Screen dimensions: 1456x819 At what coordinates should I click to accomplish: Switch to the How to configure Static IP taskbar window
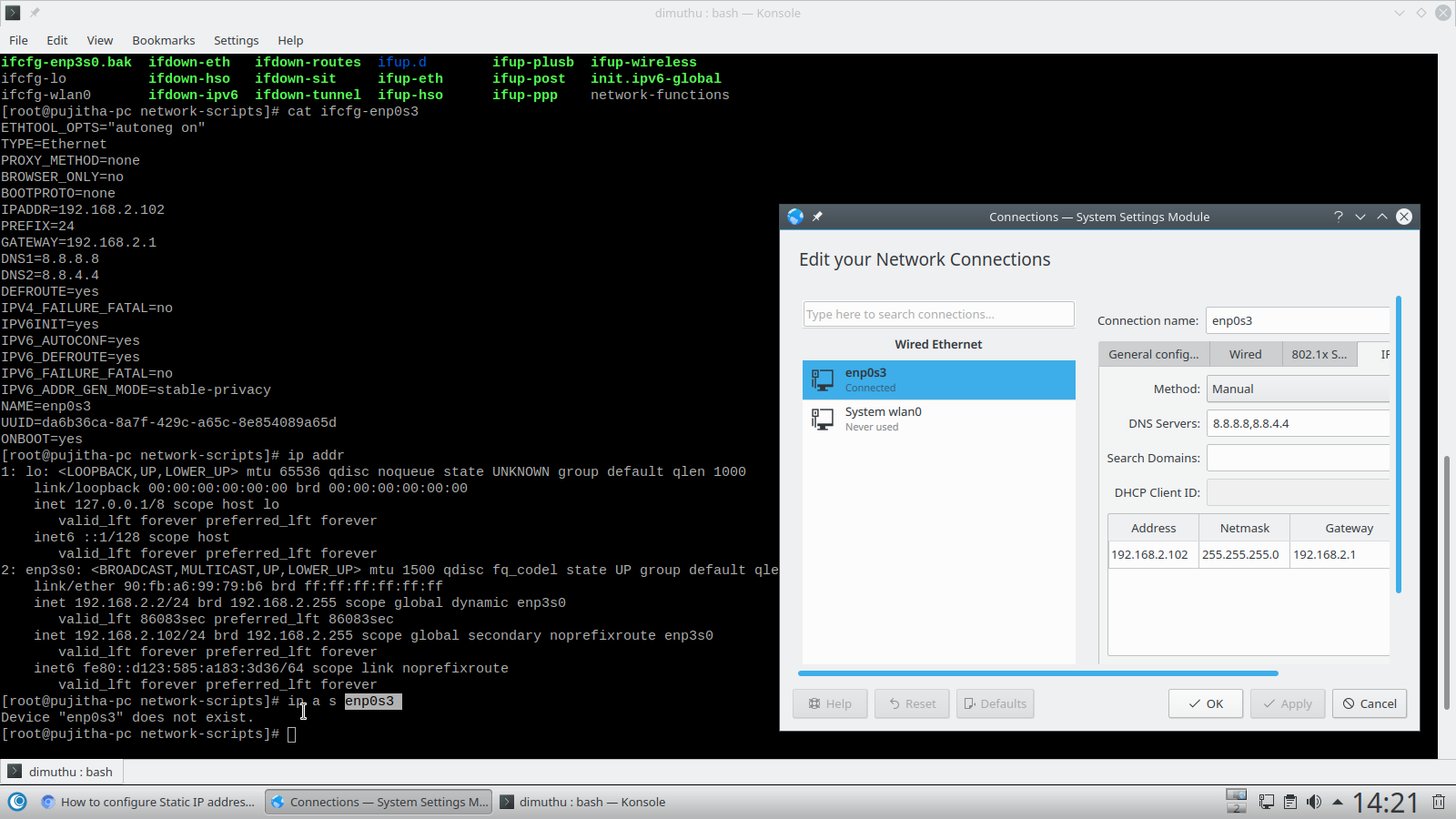coord(148,802)
